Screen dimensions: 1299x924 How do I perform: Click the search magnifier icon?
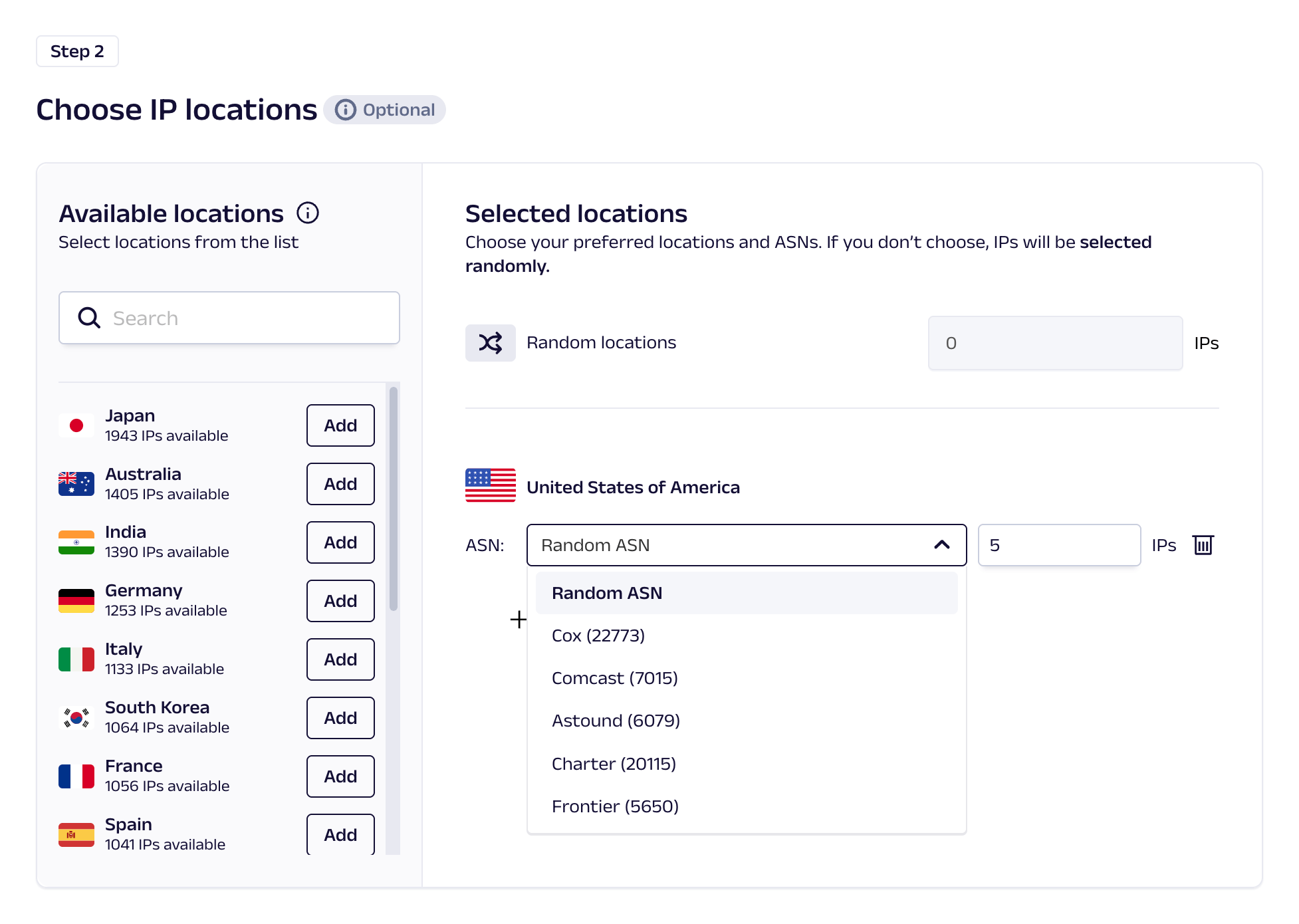tap(88, 318)
